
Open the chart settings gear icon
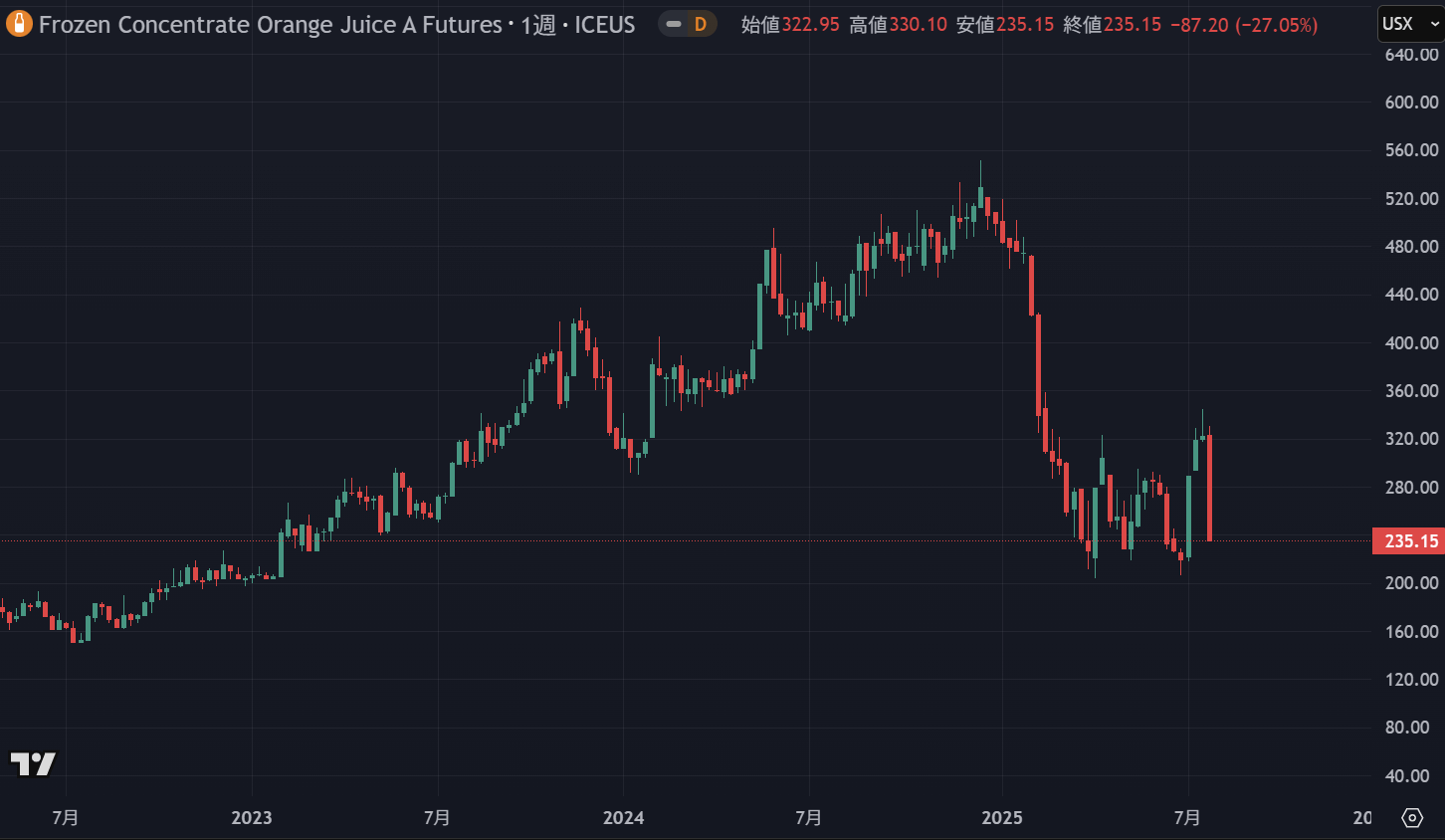point(1412,818)
